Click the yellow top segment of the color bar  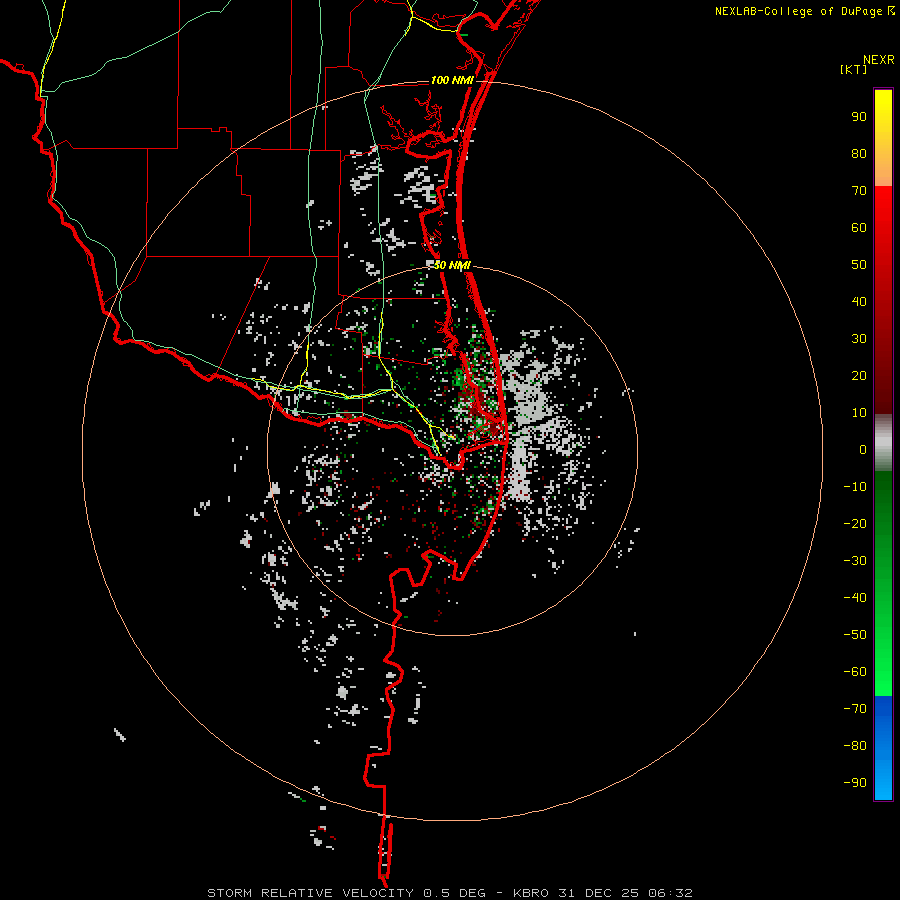(883, 138)
